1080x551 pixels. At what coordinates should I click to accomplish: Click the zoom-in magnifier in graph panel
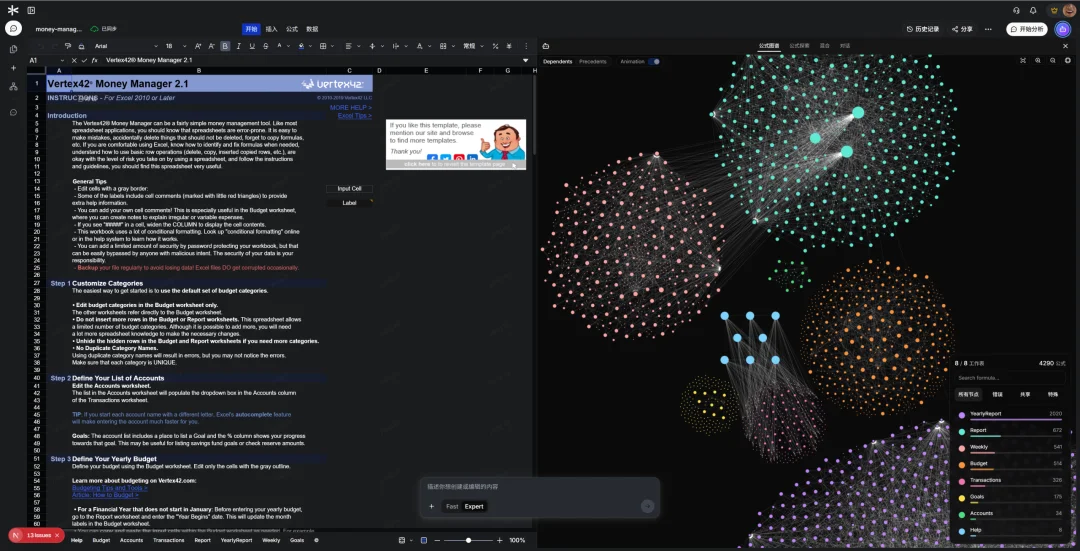click(x=1038, y=61)
